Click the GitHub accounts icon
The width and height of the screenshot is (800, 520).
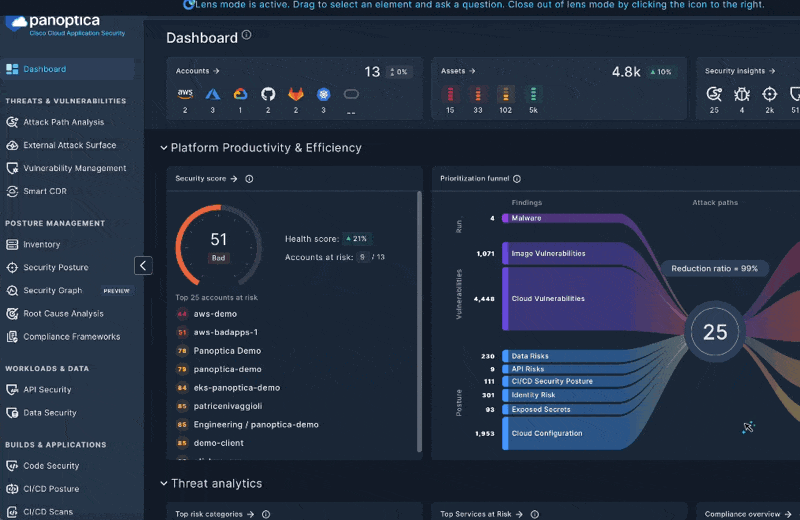click(x=268, y=94)
